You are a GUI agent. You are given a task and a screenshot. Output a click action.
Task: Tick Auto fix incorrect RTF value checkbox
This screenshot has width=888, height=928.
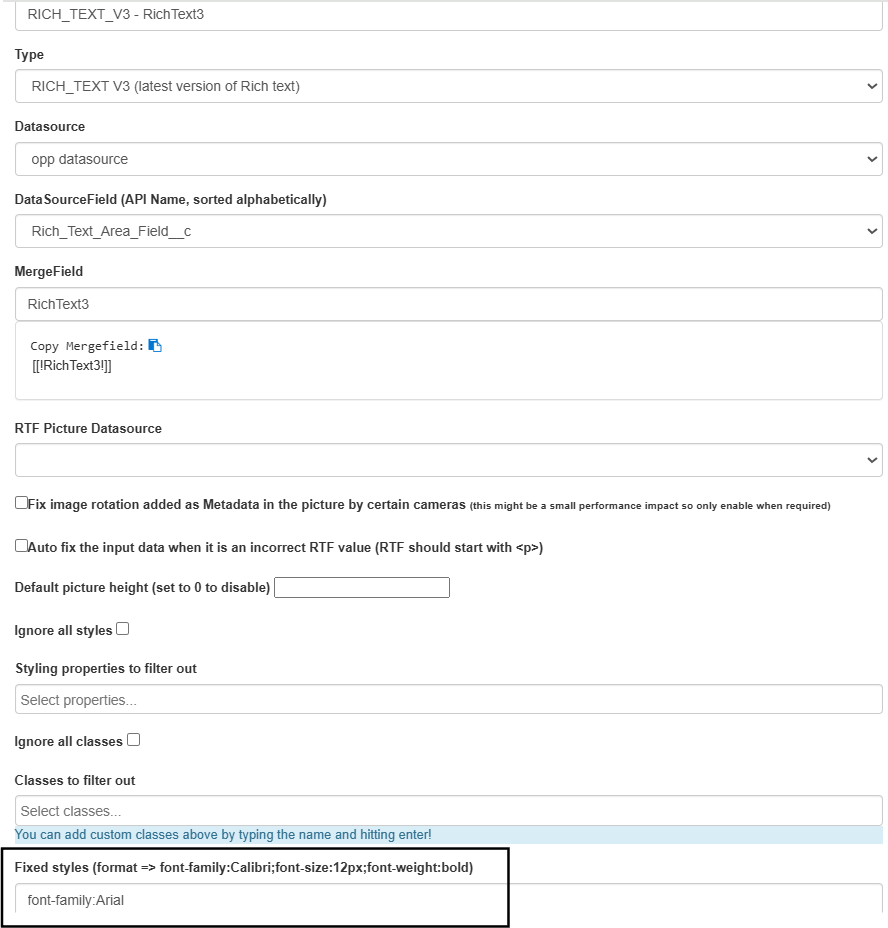[x=21, y=546]
